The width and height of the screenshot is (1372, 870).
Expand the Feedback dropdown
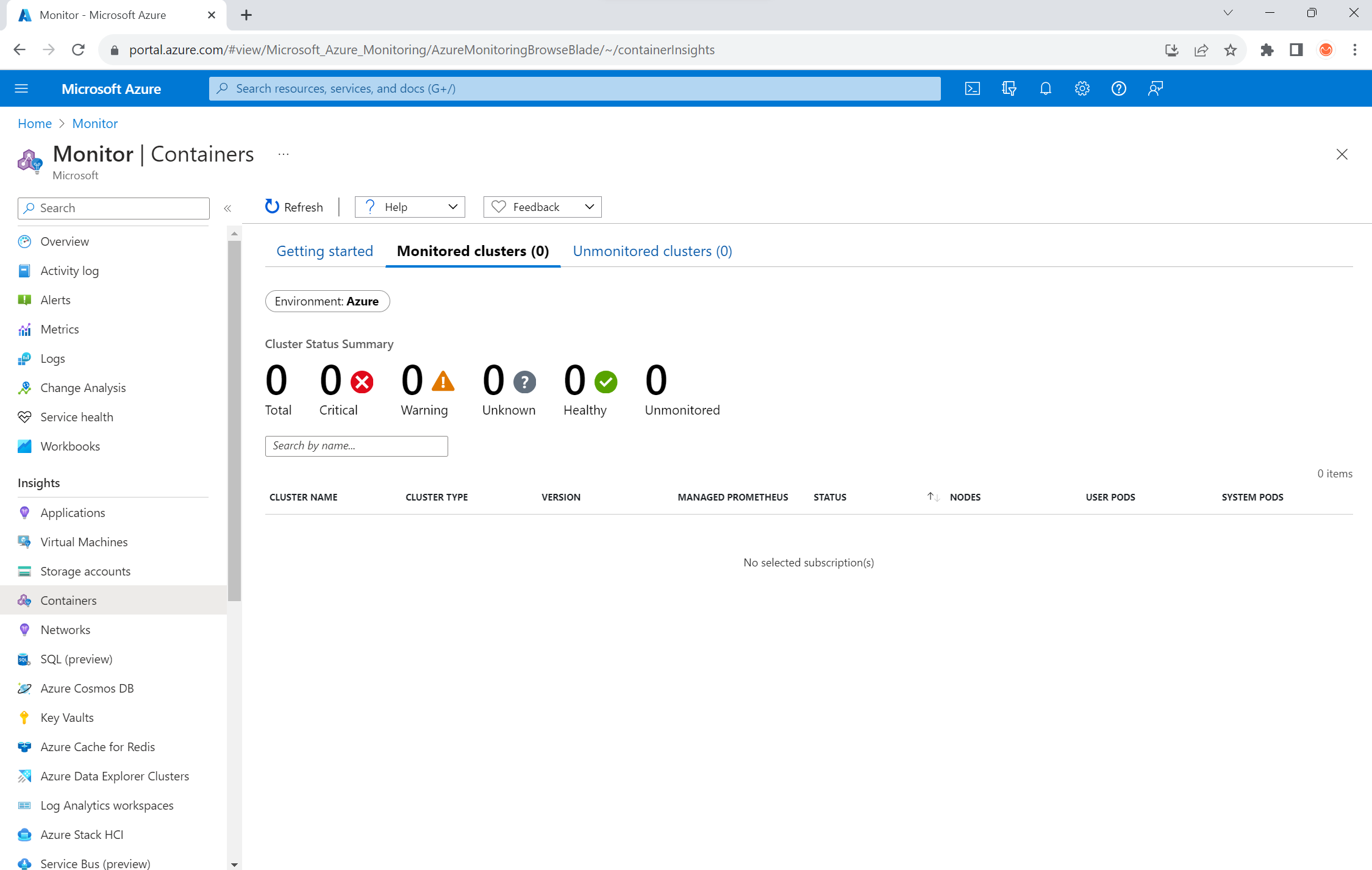pyautogui.click(x=542, y=207)
